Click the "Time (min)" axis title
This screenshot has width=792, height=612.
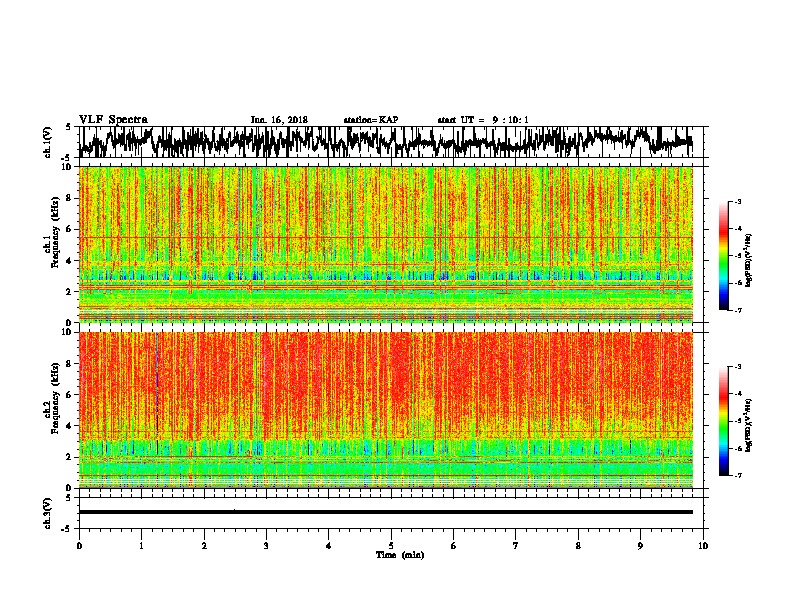click(x=400, y=555)
